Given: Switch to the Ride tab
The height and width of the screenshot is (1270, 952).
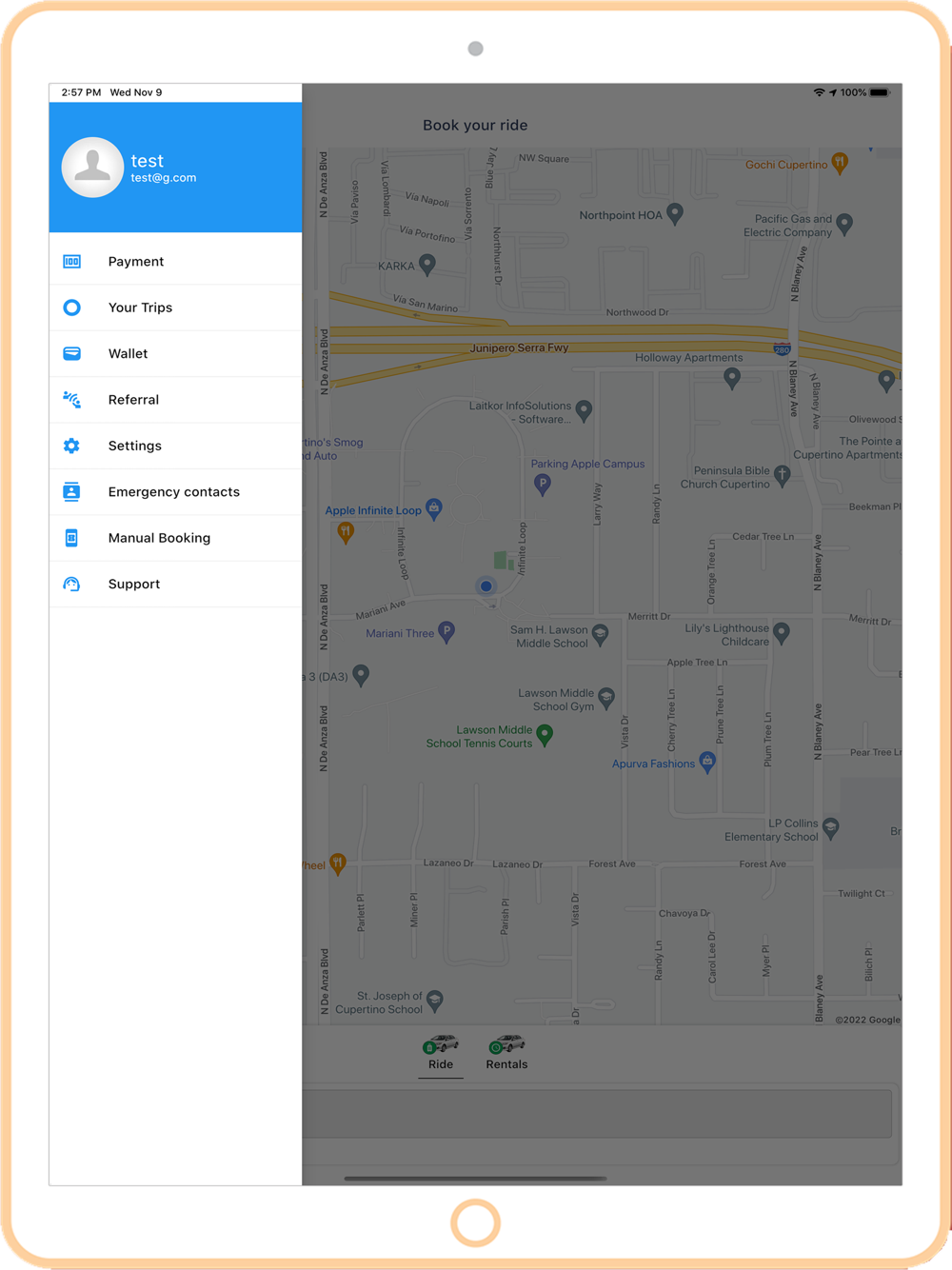Looking at the screenshot, I should click(441, 1054).
